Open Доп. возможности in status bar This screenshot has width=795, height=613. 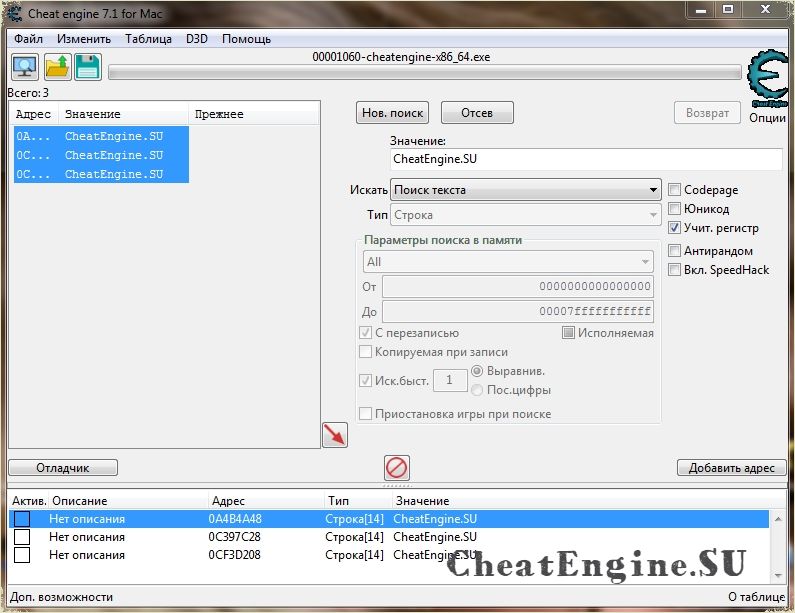click(61, 597)
